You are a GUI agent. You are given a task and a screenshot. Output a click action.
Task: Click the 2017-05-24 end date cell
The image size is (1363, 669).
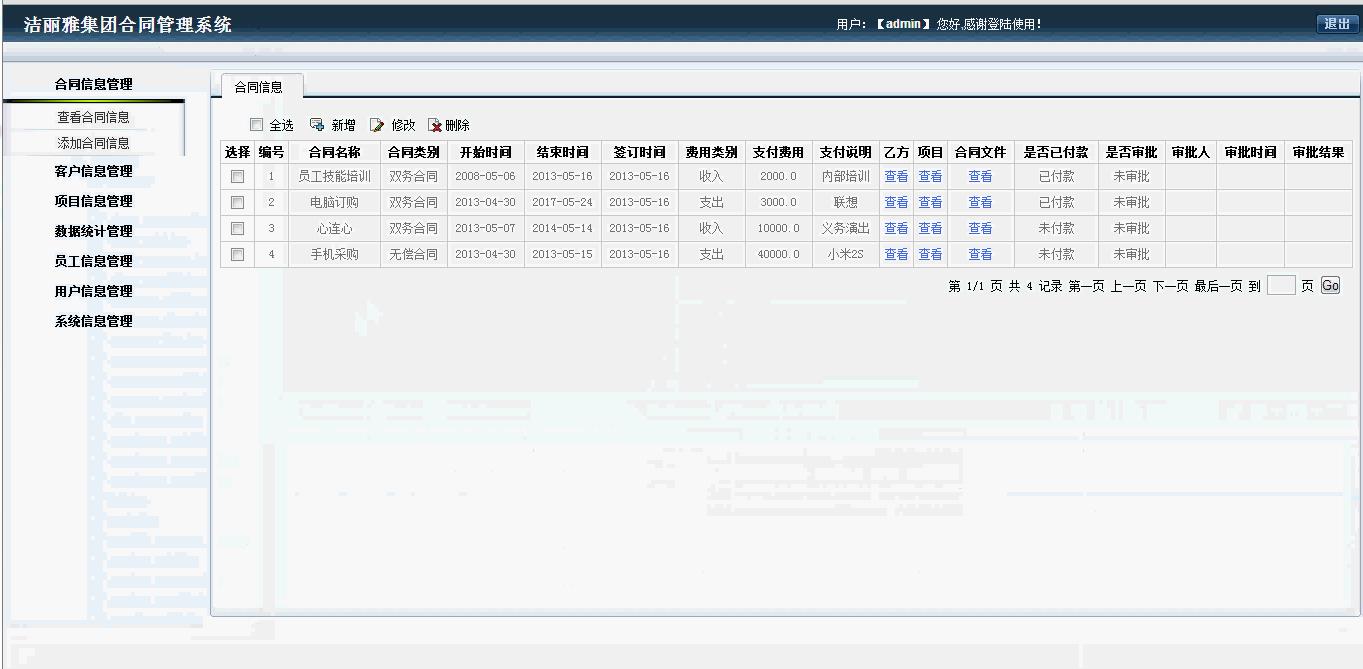tap(562, 202)
